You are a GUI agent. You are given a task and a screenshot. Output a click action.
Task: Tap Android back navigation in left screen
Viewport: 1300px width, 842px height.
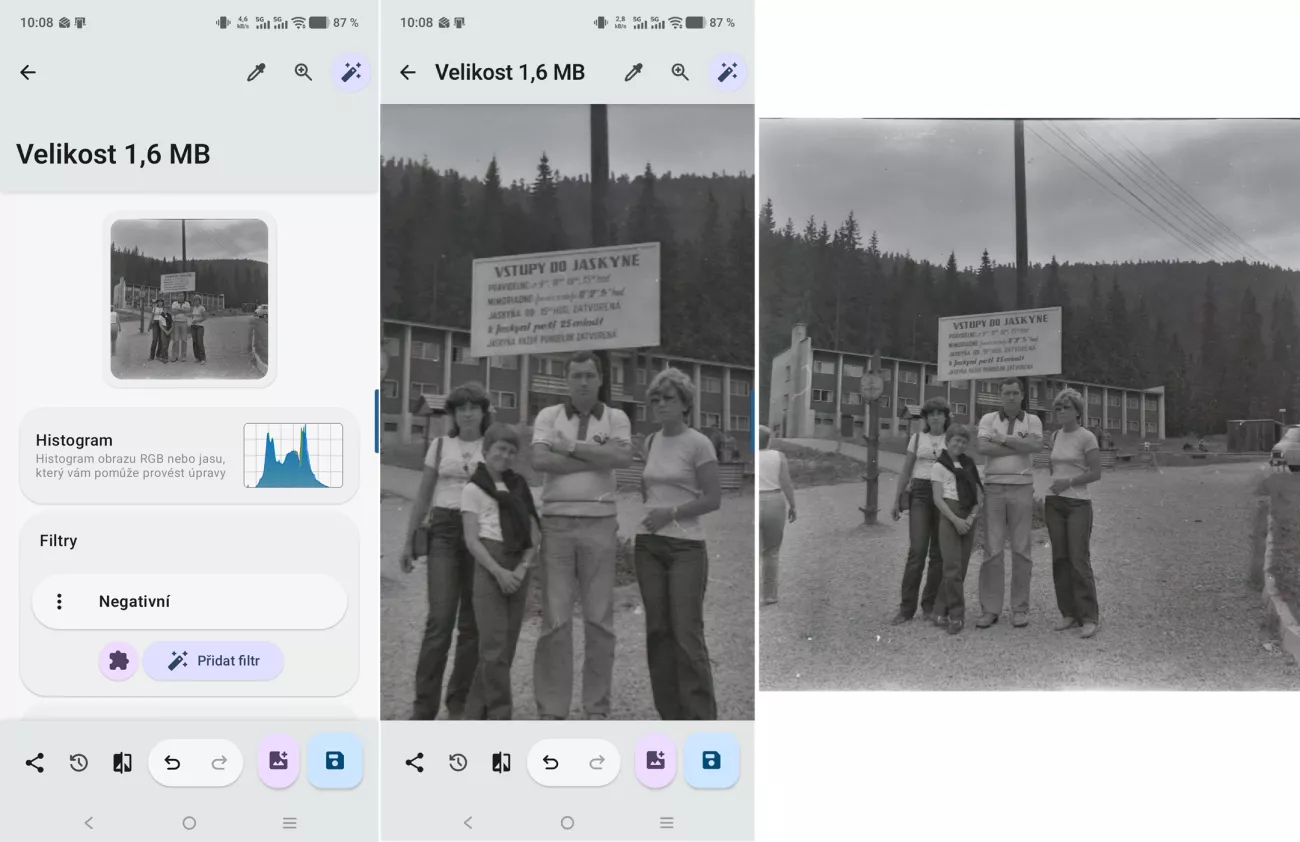(88, 823)
